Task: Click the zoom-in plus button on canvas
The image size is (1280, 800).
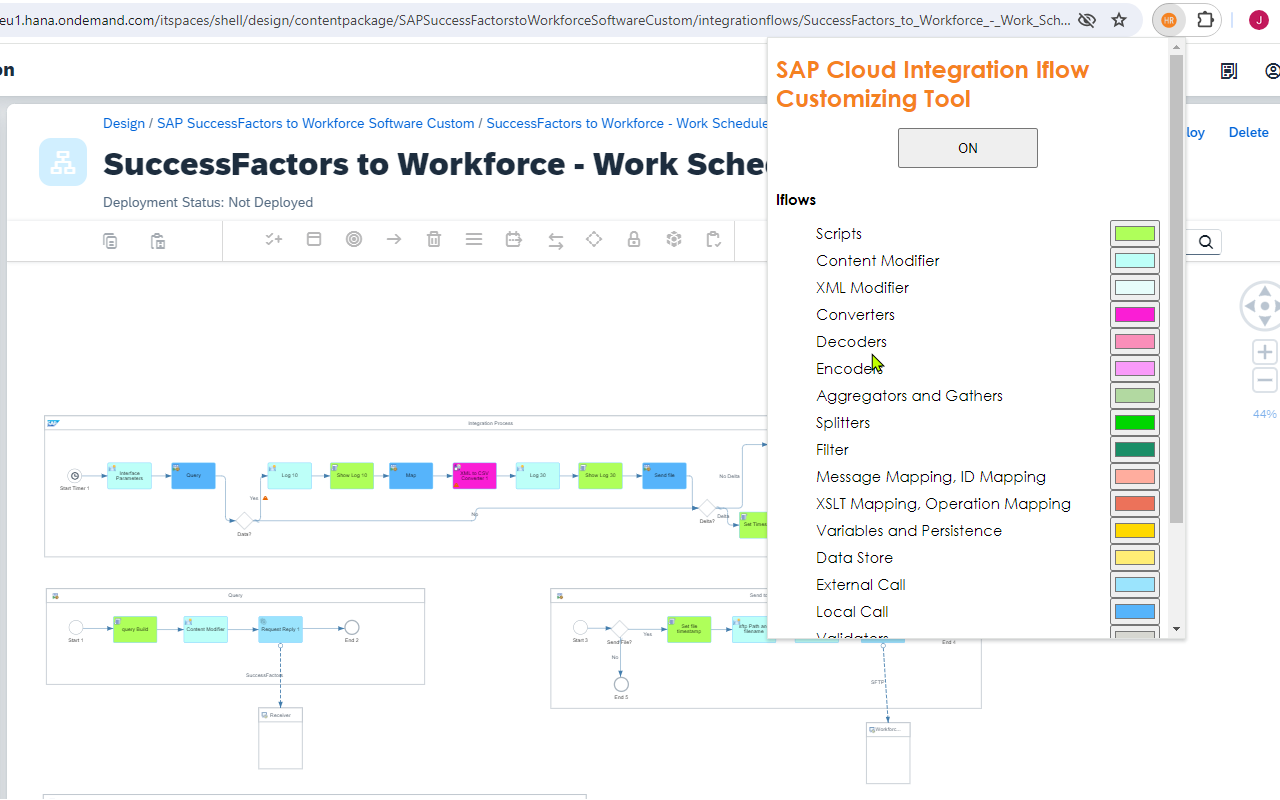Action: tap(1265, 352)
